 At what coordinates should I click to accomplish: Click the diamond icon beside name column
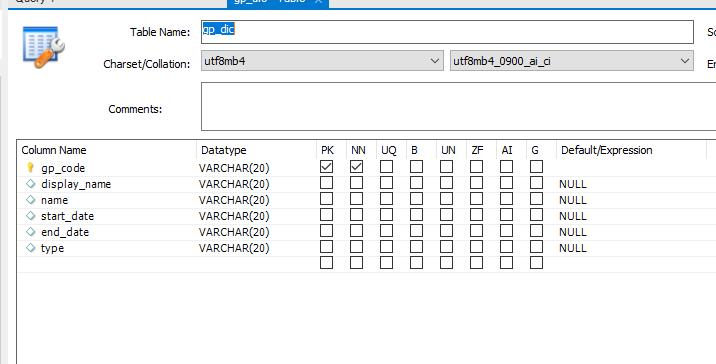tap(31, 200)
